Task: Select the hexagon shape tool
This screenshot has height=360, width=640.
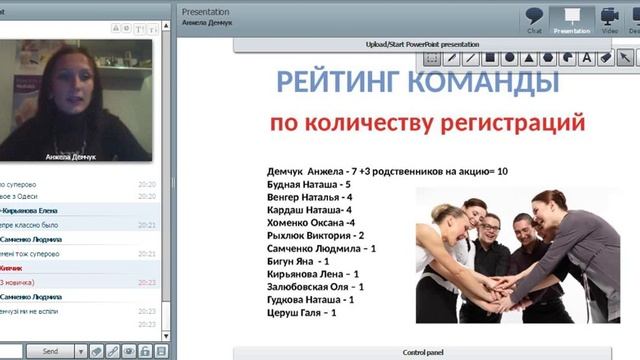Action: click(x=548, y=59)
